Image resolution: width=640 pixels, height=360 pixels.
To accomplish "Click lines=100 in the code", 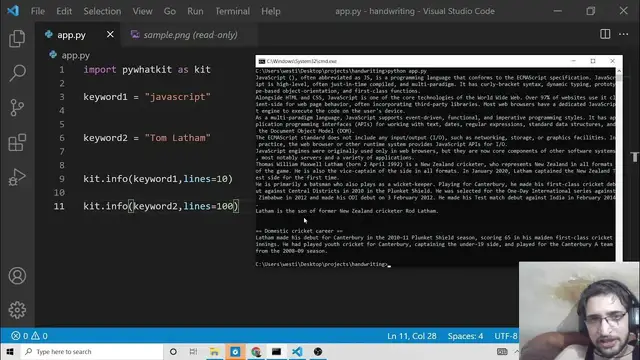I will coord(208,206).
